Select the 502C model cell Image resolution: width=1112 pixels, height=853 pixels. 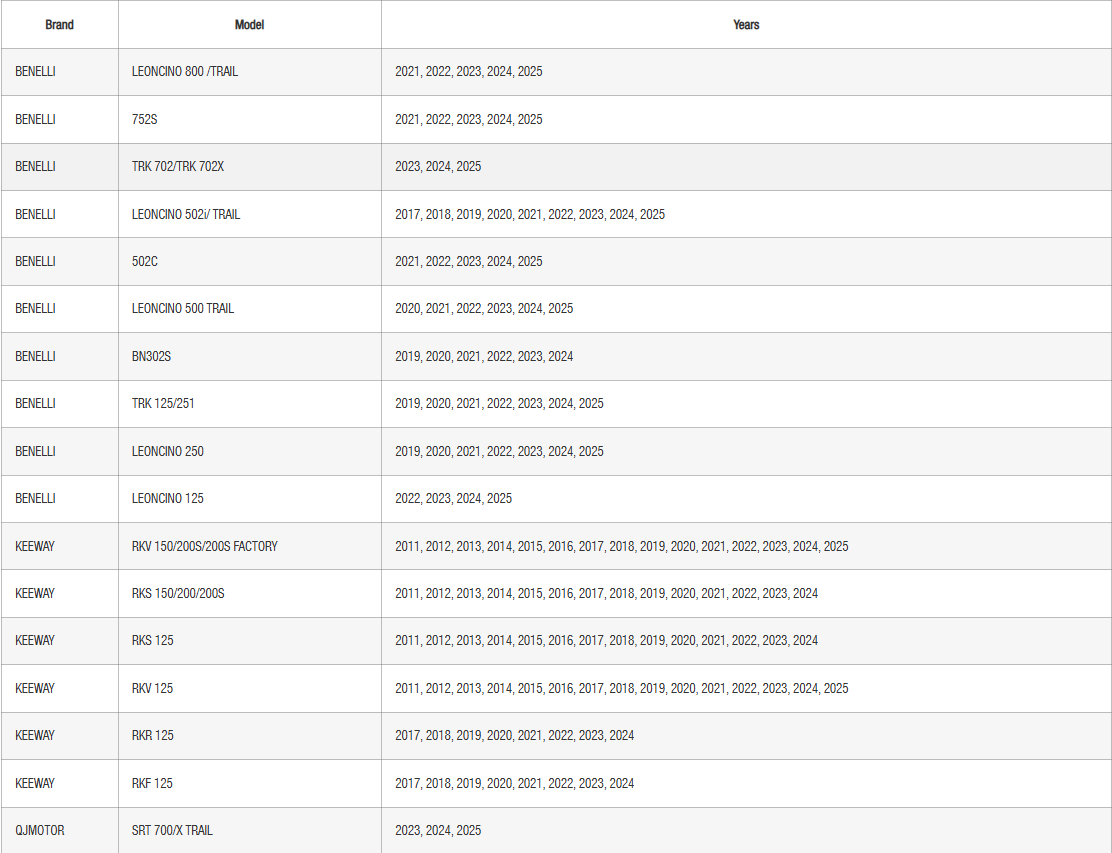tap(146, 261)
